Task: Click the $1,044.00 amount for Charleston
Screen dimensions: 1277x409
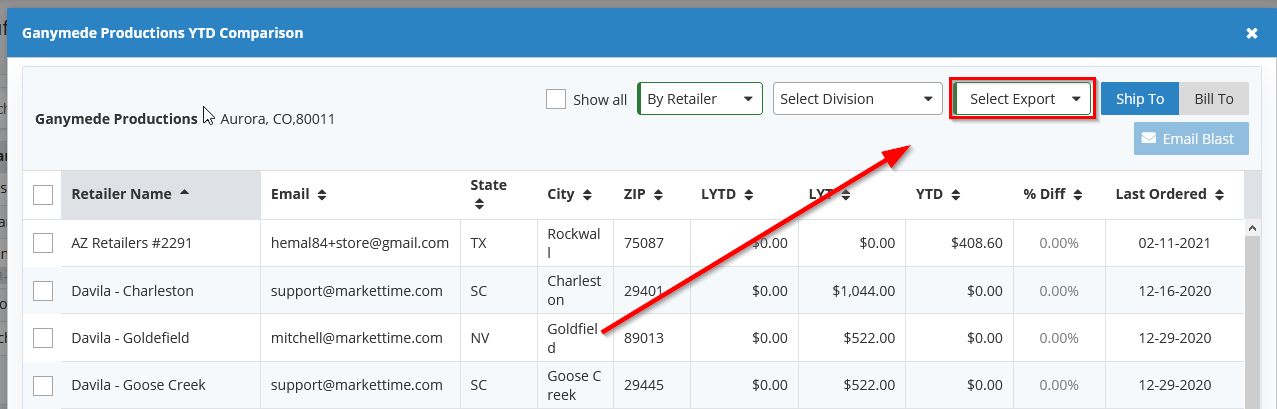Action: point(864,291)
